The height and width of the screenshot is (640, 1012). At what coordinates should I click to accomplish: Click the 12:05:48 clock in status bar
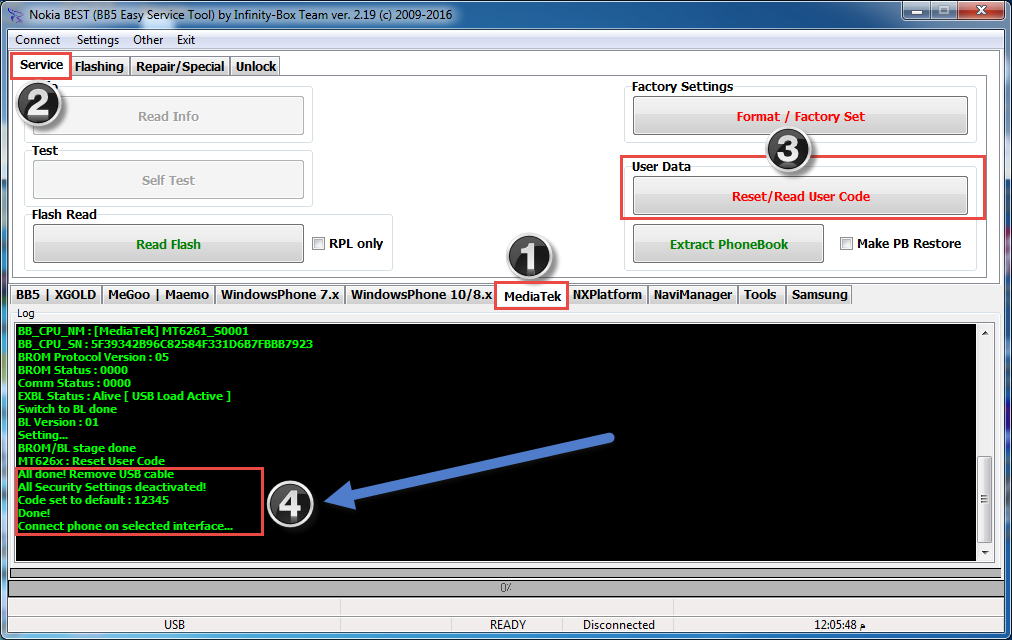[x=839, y=625]
